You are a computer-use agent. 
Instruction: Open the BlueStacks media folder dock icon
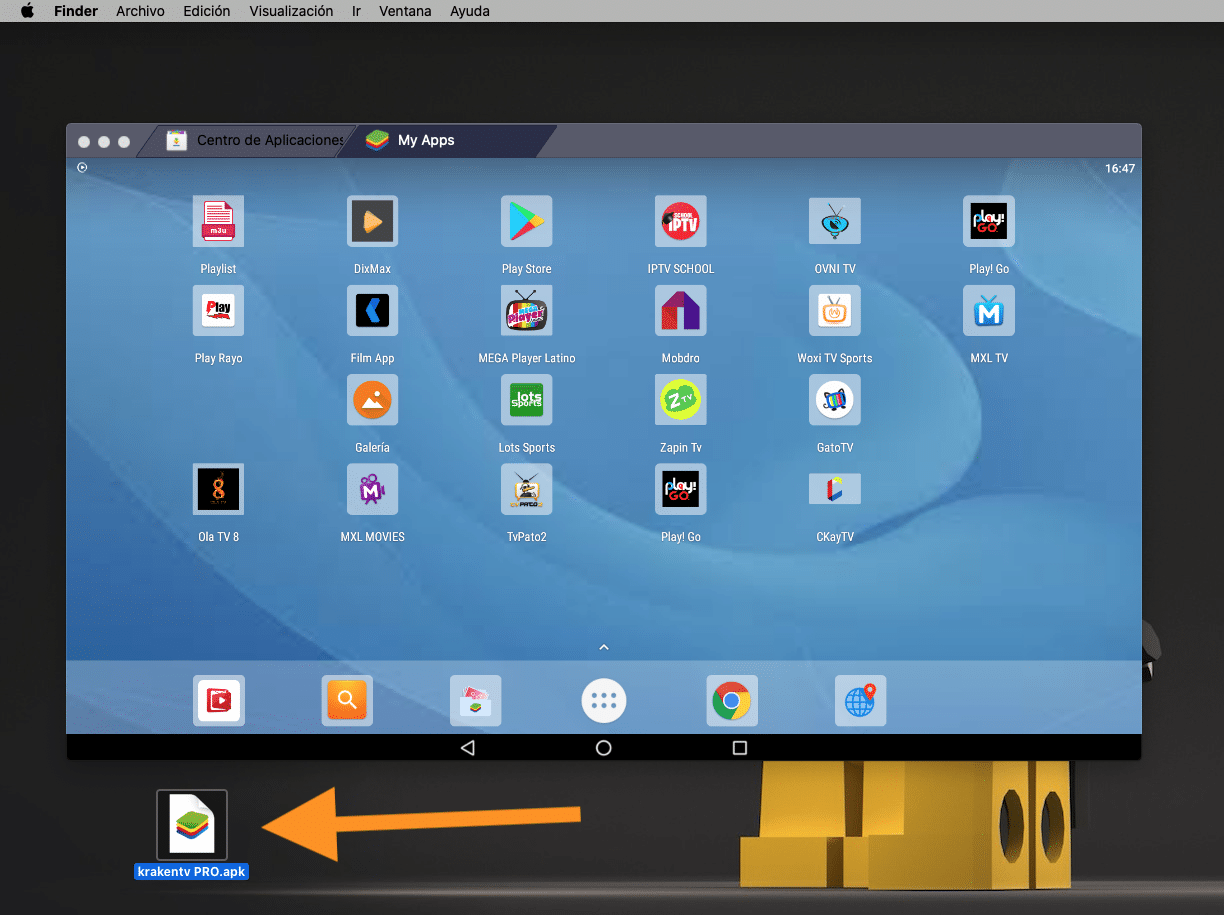[475, 700]
